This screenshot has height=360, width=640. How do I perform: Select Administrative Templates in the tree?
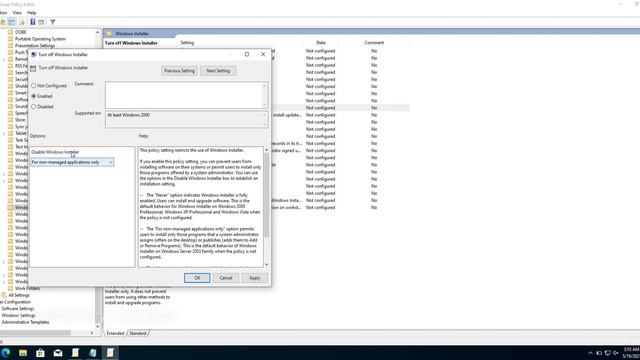tap(25, 322)
